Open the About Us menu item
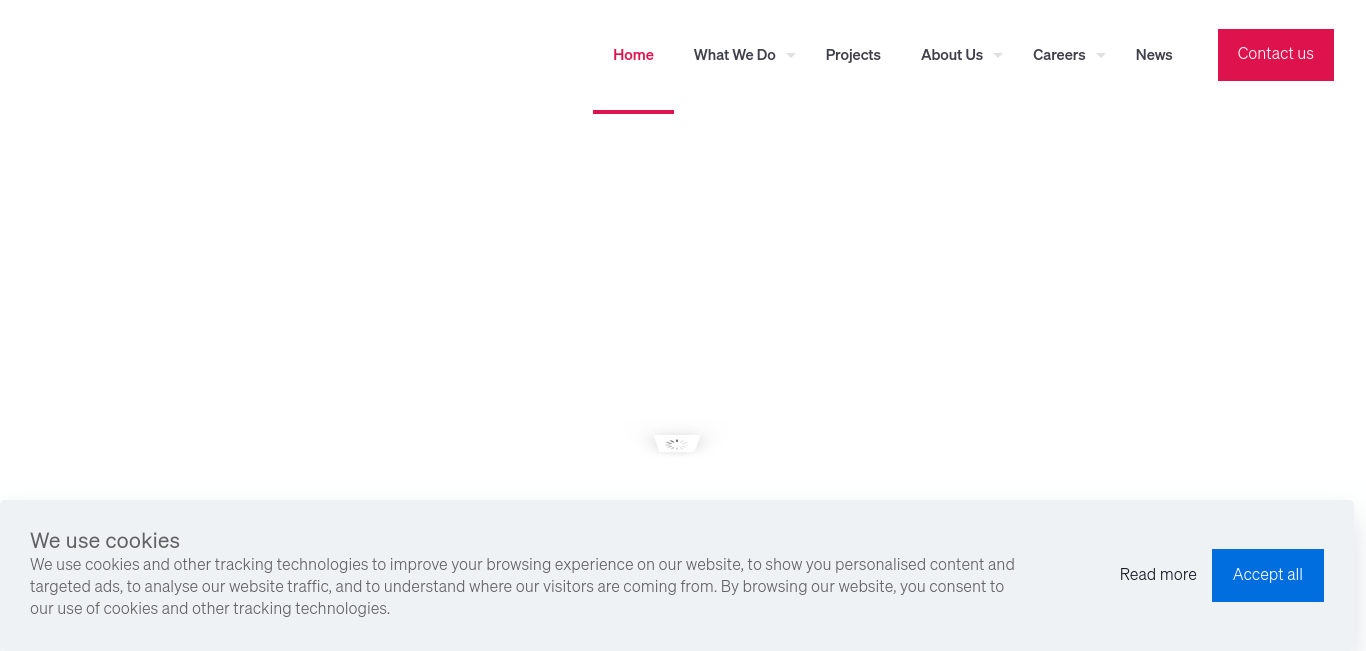 (951, 55)
